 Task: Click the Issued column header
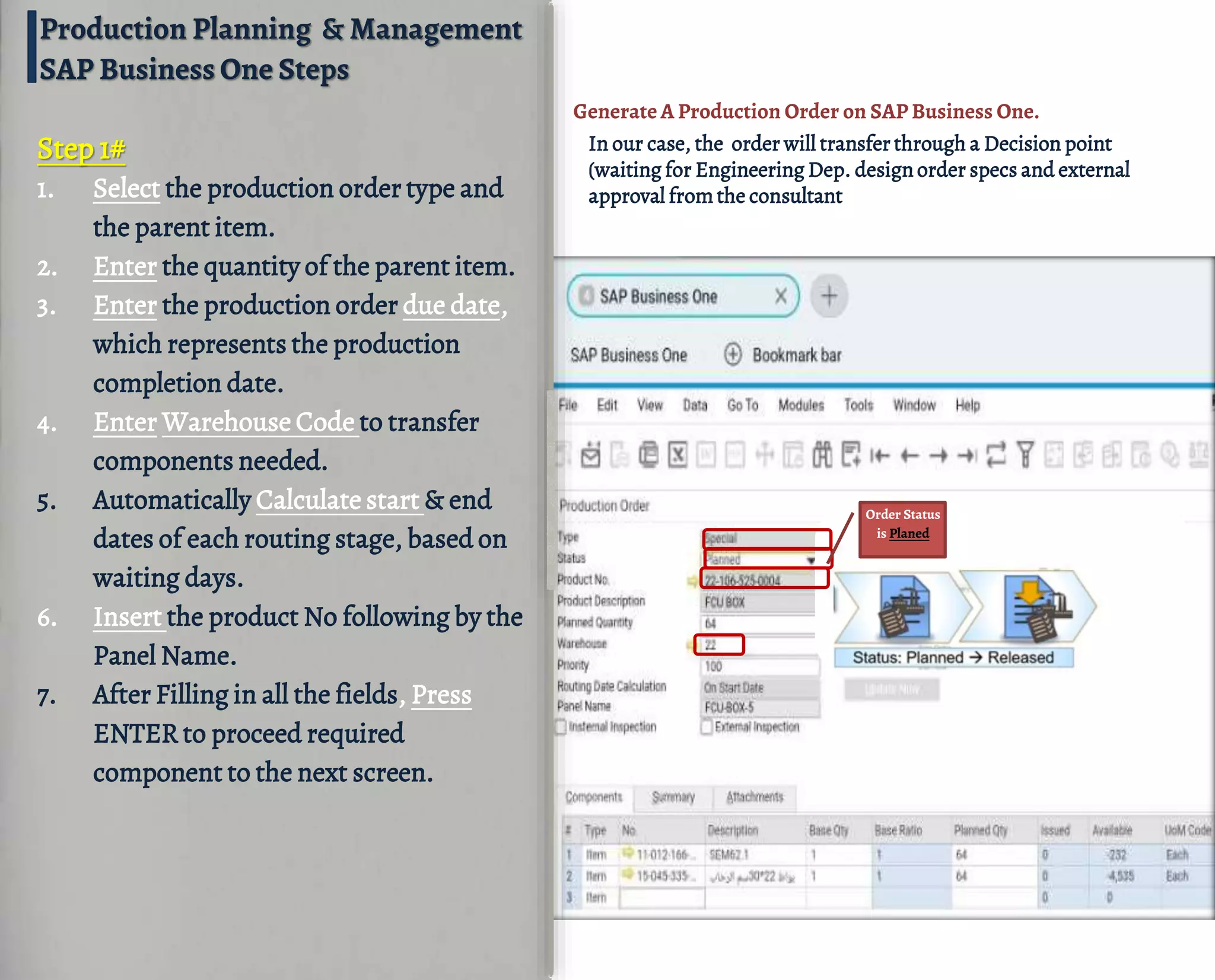(1063, 830)
